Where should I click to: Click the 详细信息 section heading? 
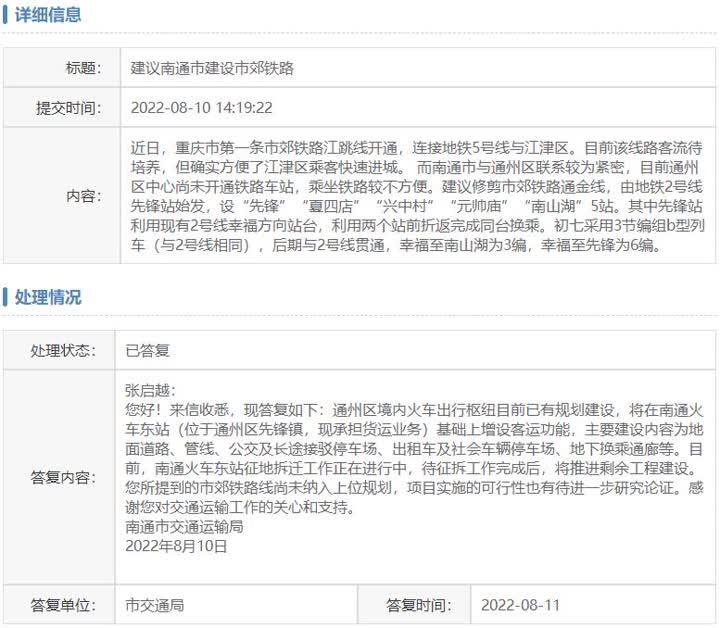click(x=48, y=15)
